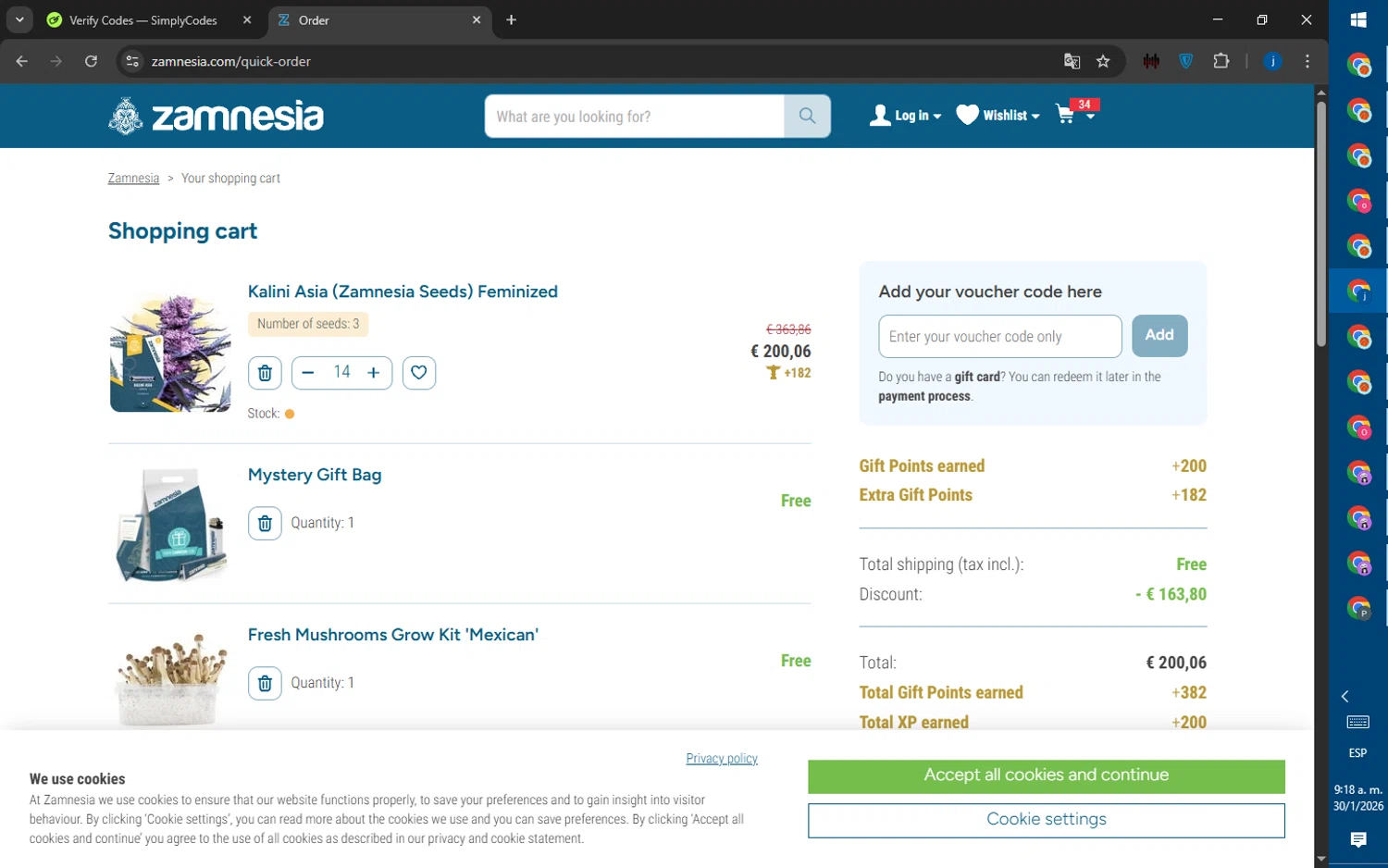Remove Mystery Gift Bag trash icon
The image size is (1388, 868).
(265, 524)
